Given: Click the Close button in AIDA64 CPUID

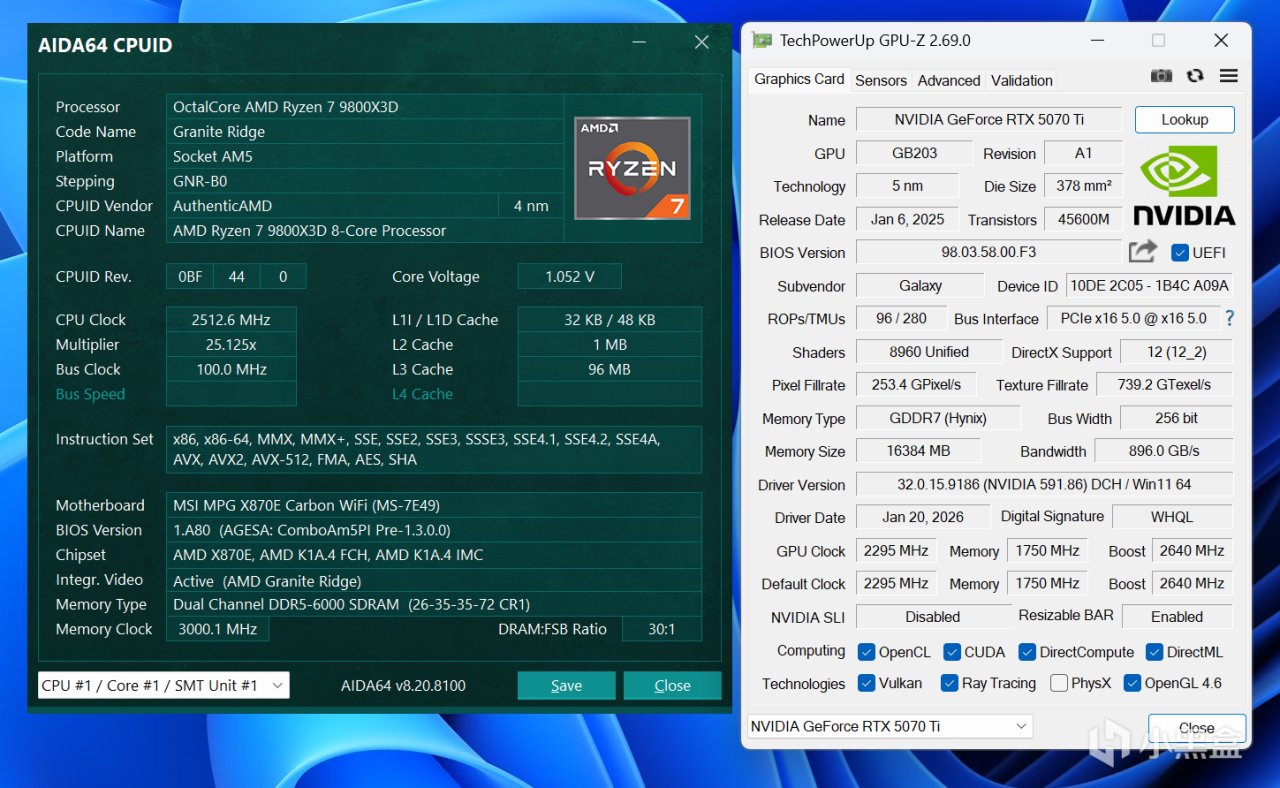Looking at the screenshot, I should tap(672, 685).
